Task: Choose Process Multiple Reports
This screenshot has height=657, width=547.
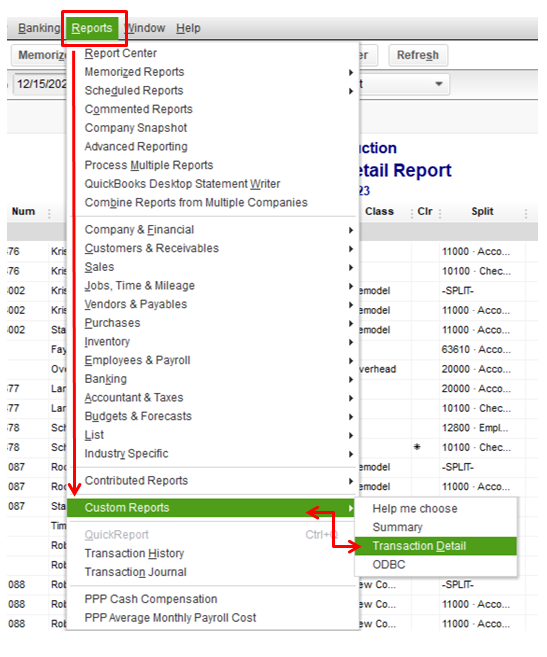Action: click(213, 165)
